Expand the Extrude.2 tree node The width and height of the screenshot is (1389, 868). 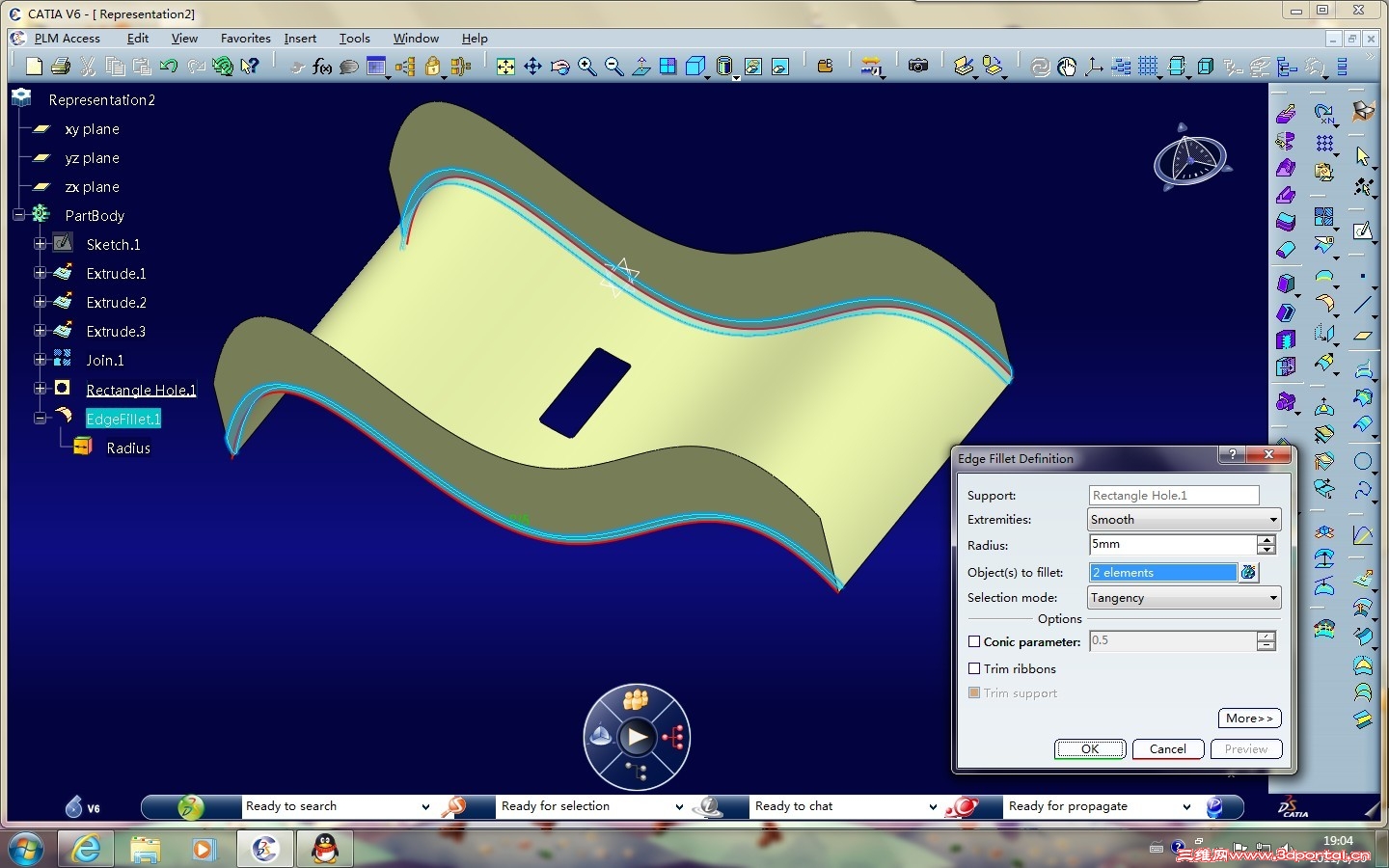point(40,302)
